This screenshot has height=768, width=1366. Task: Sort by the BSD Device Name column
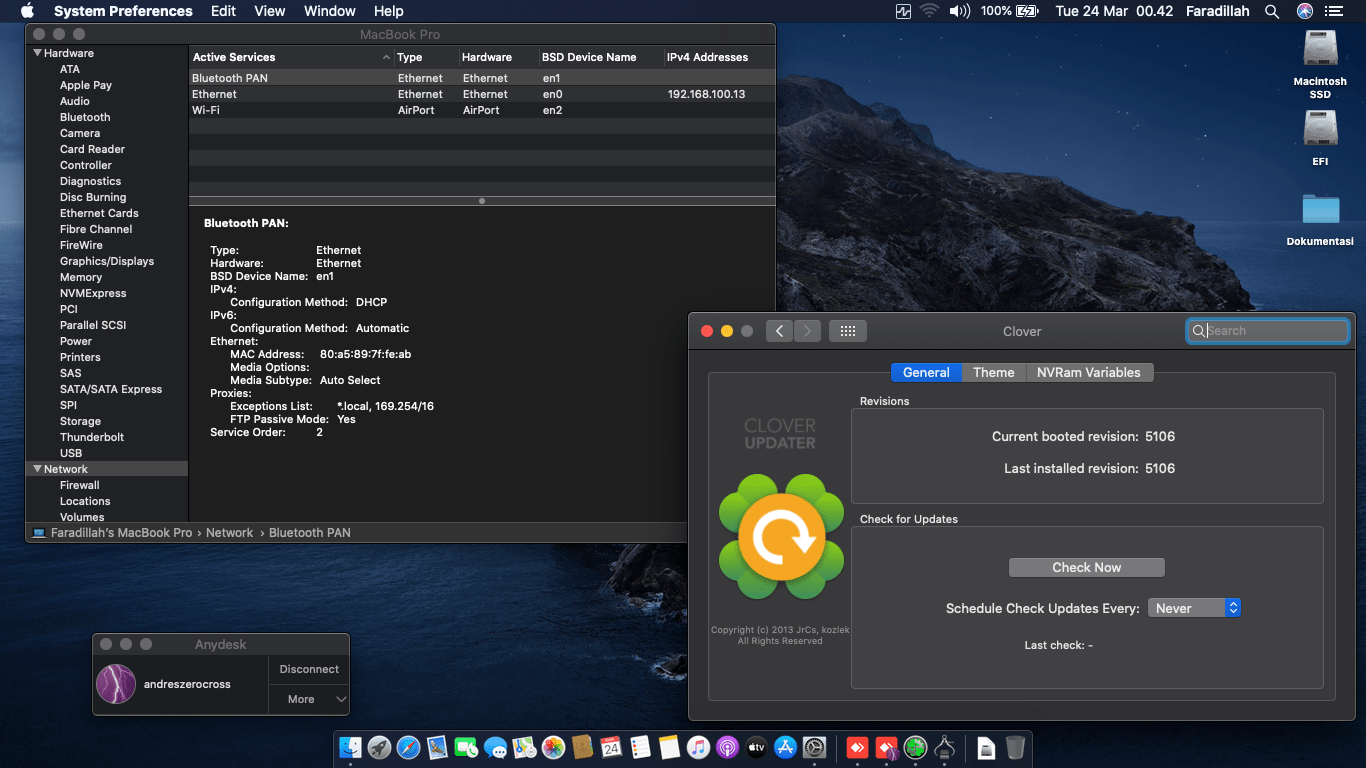601,57
